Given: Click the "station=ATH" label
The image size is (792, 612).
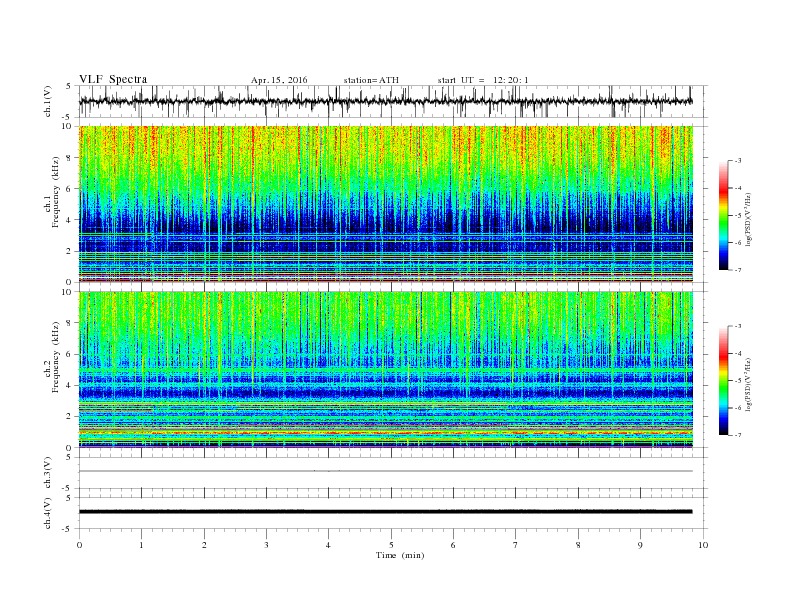Looking at the screenshot, I should [371, 80].
